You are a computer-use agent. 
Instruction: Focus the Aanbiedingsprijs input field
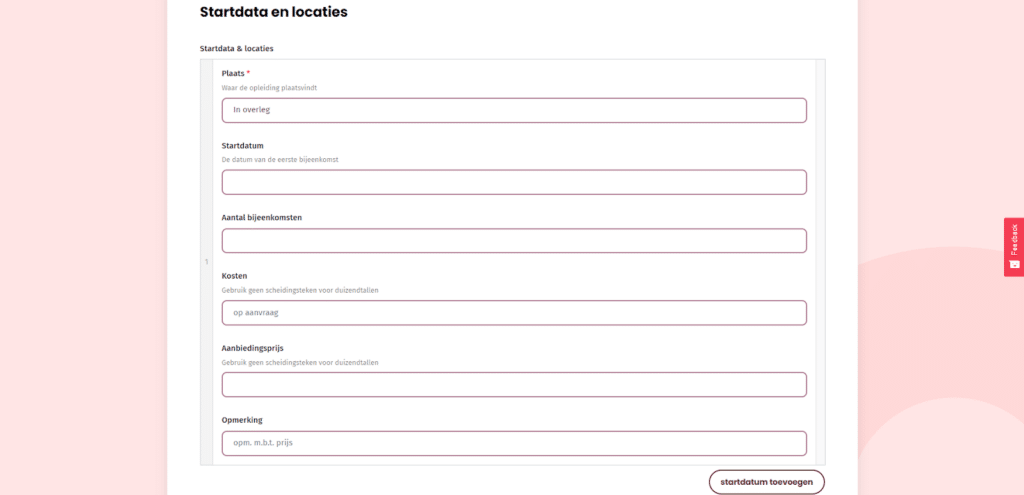coord(513,385)
